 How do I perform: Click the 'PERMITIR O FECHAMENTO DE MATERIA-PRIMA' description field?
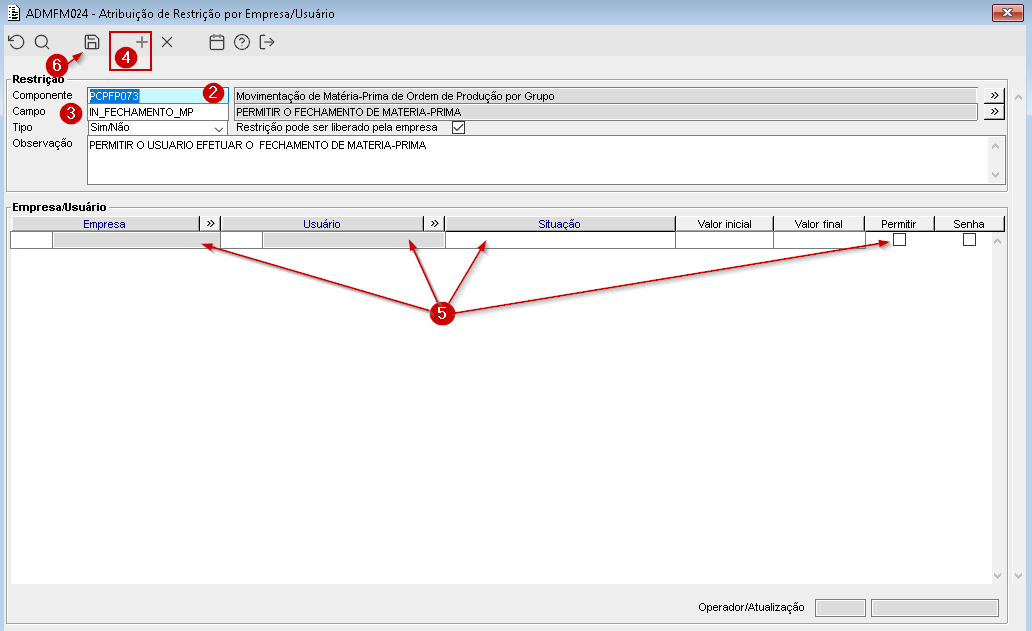pyautogui.click(x=606, y=112)
